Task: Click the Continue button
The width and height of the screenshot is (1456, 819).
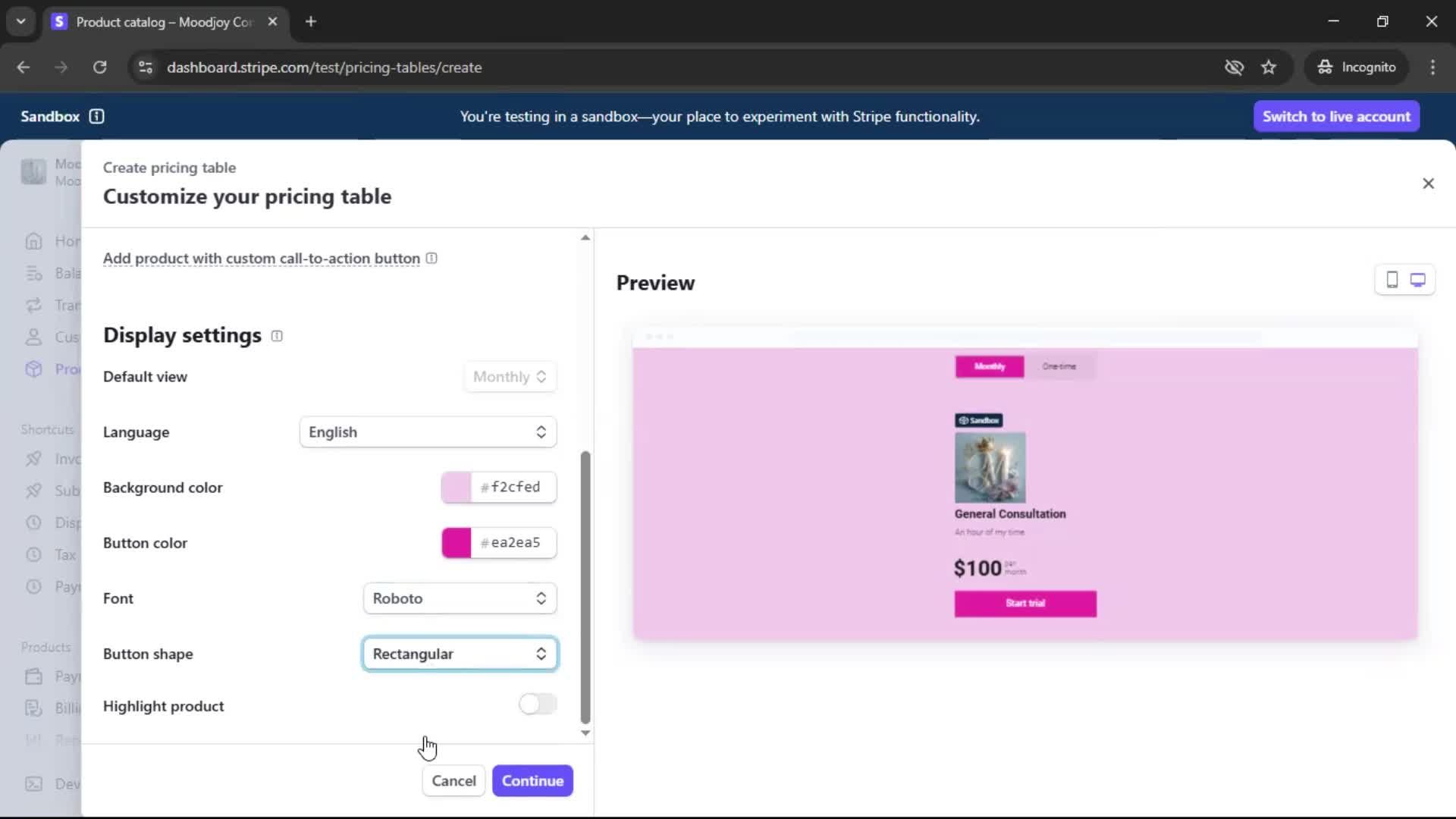Action: tap(532, 780)
